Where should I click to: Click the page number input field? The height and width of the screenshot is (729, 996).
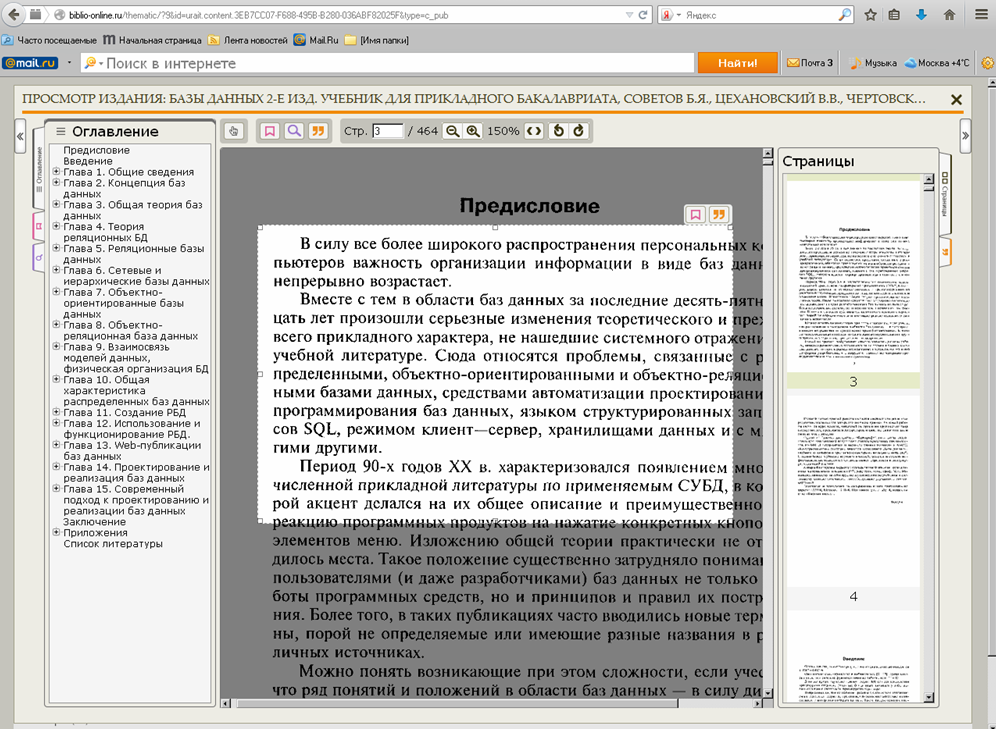387,131
